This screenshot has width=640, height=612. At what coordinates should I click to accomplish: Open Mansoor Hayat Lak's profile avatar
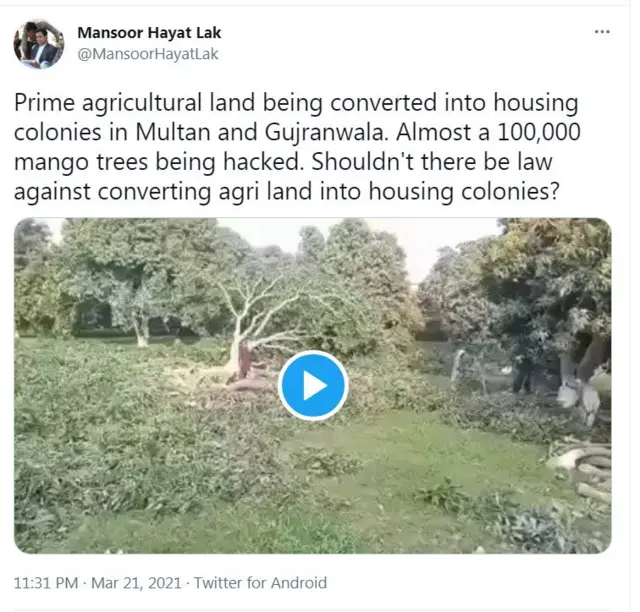pyautogui.click(x=39, y=44)
